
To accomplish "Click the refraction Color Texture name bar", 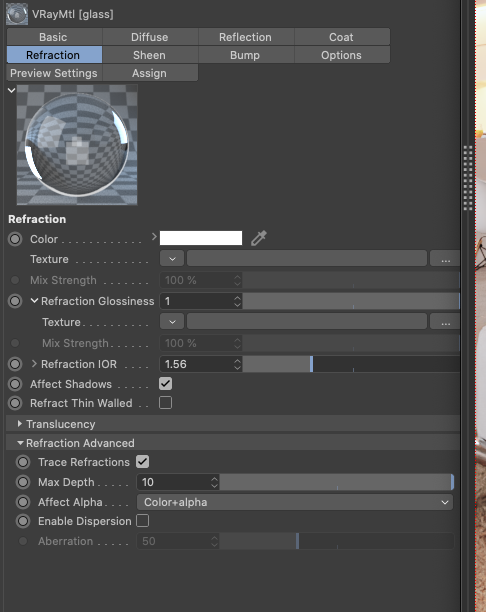I will 307,259.
